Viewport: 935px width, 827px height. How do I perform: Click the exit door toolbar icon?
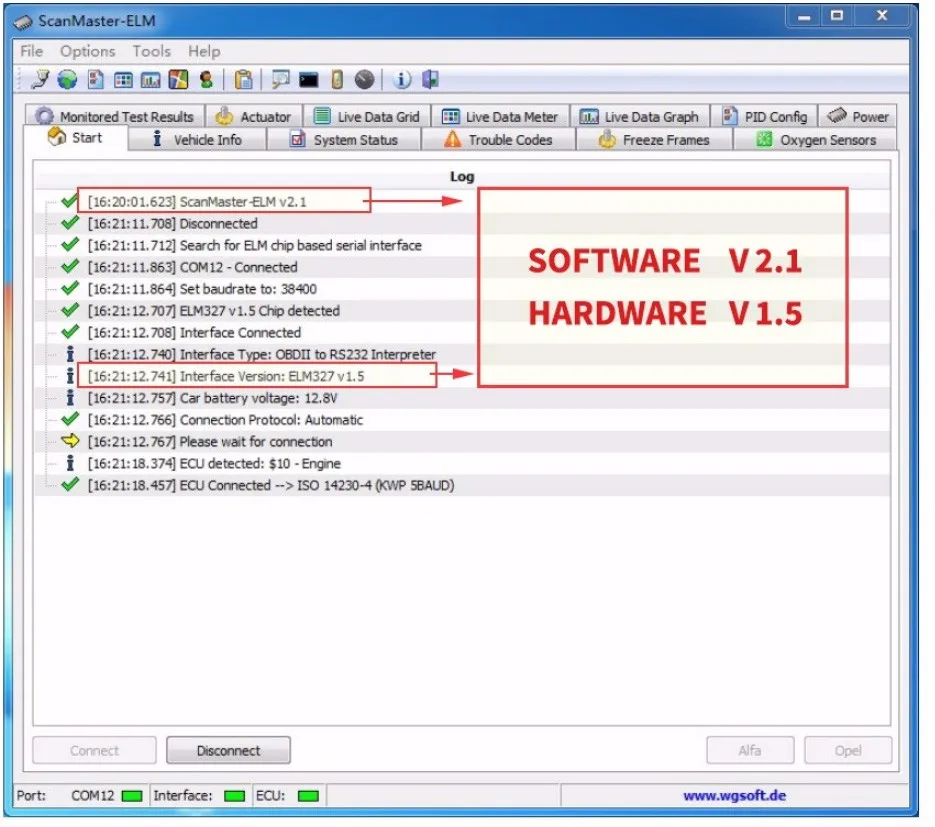(x=431, y=79)
